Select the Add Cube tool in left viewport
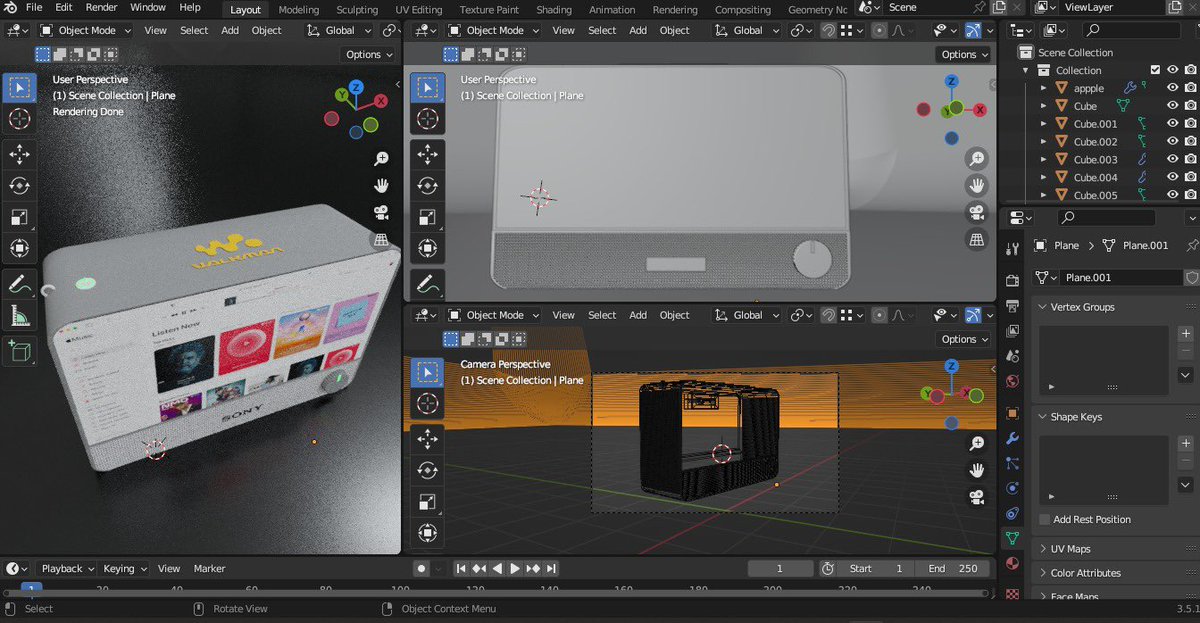Image resolution: width=1200 pixels, height=623 pixels. click(x=19, y=351)
